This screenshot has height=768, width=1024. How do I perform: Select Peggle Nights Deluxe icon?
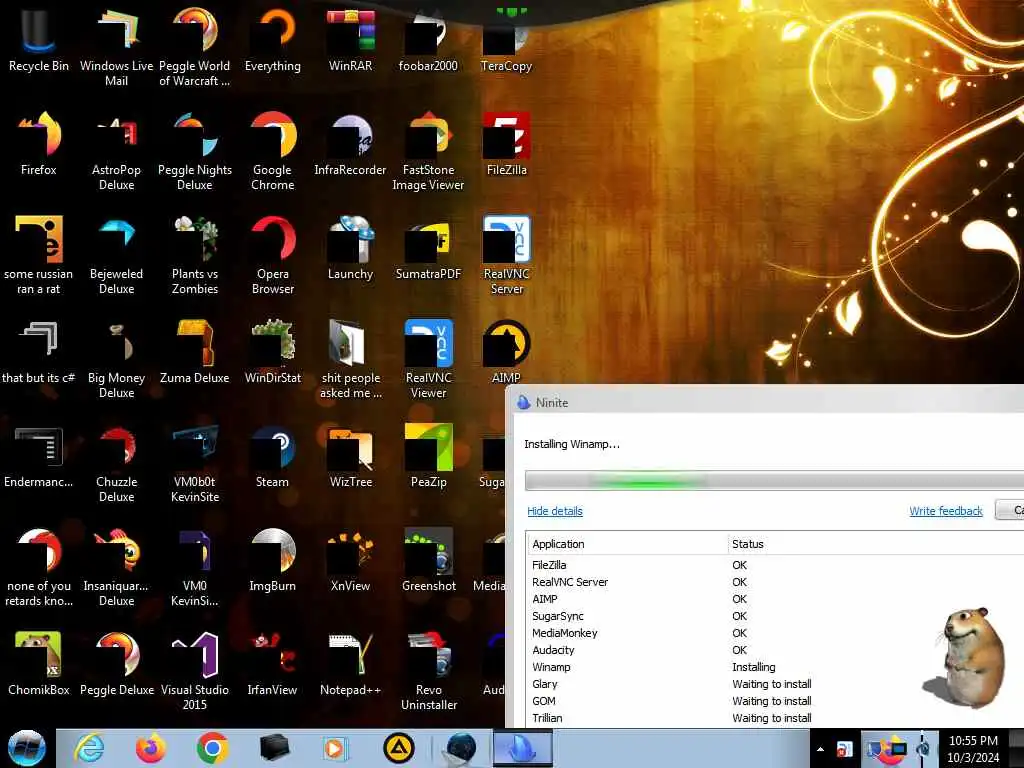coord(195,150)
